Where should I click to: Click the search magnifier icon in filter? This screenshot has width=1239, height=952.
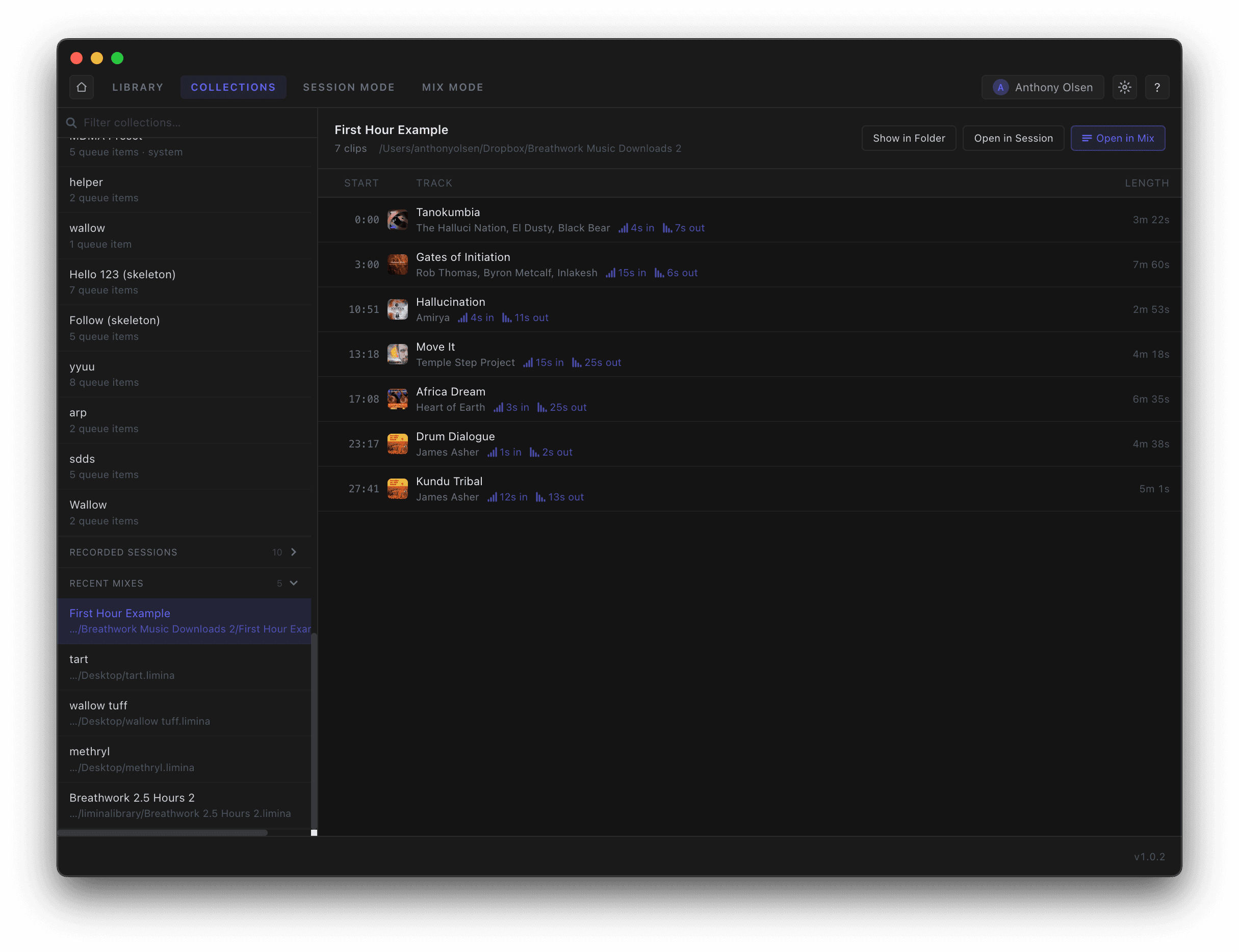[71, 122]
